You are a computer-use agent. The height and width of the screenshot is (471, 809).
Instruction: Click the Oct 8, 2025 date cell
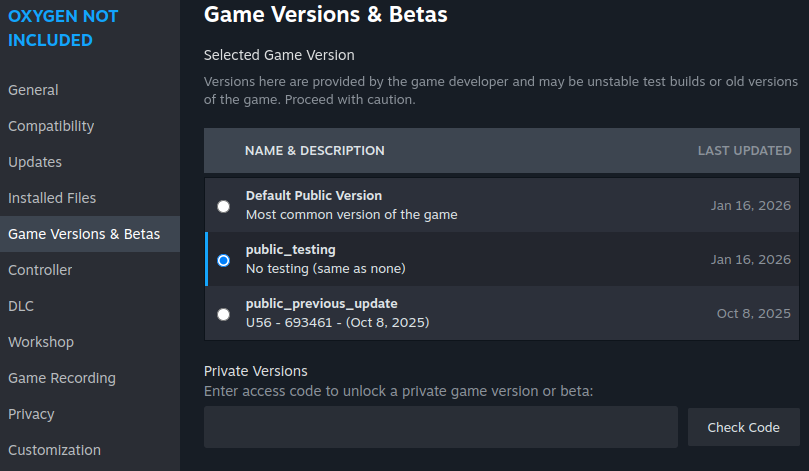coord(753,314)
